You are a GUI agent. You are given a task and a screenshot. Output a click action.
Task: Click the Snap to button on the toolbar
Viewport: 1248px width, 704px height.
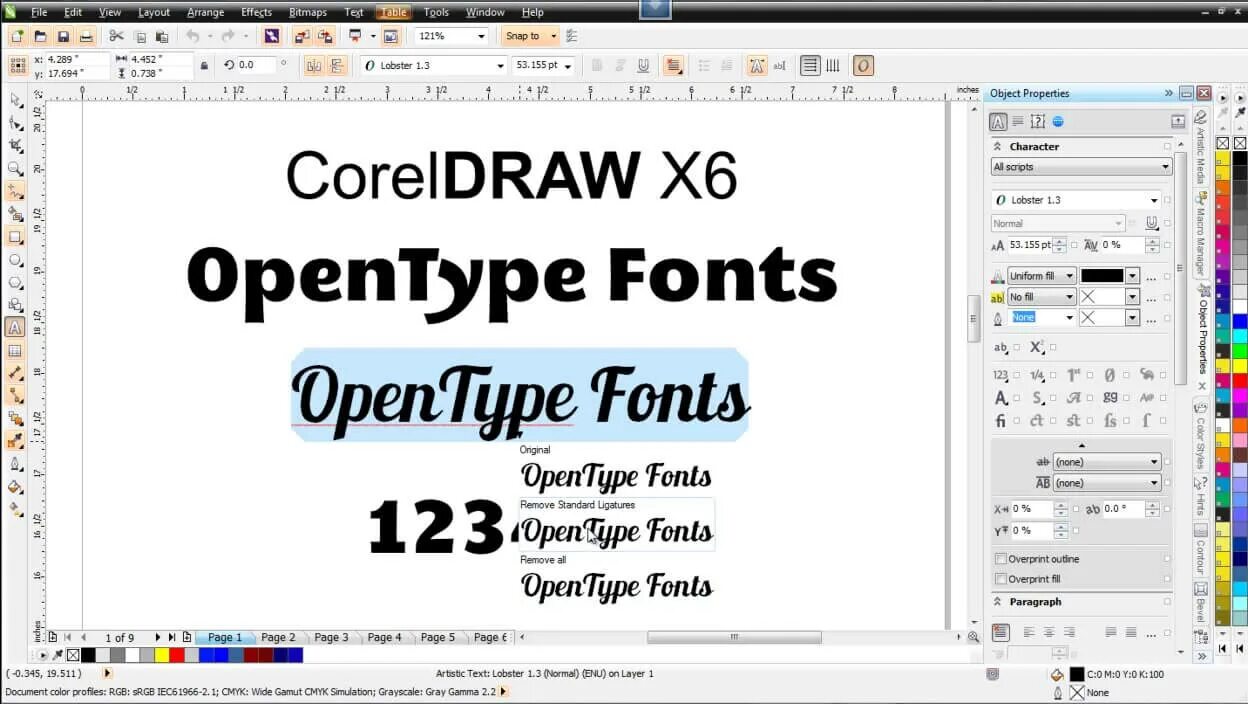[528, 35]
